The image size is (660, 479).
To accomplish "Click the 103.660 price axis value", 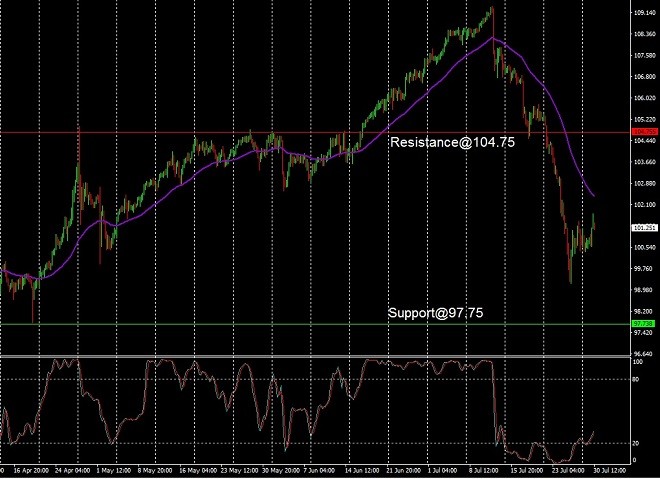I will click(644, 162).
